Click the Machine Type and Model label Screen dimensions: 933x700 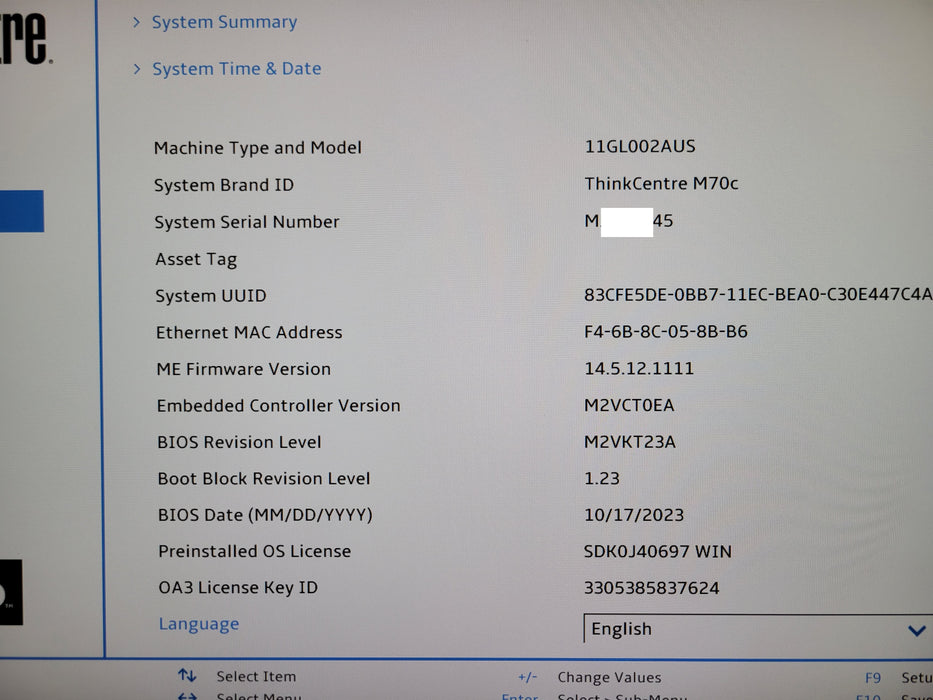pos(258,148)
